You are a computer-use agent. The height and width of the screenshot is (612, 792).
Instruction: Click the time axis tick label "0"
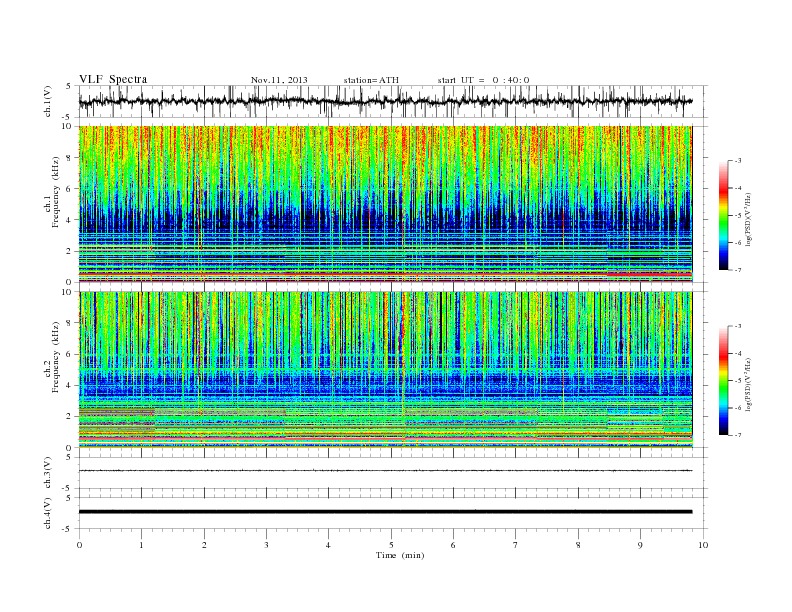tap(79, 545)
